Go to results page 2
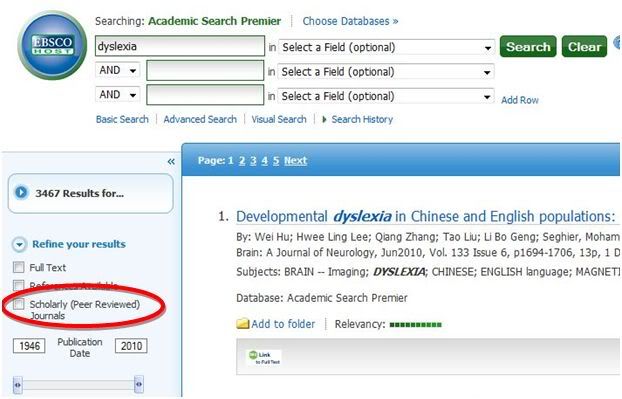The width and height of the screenshot is (622, 399). 242,161
